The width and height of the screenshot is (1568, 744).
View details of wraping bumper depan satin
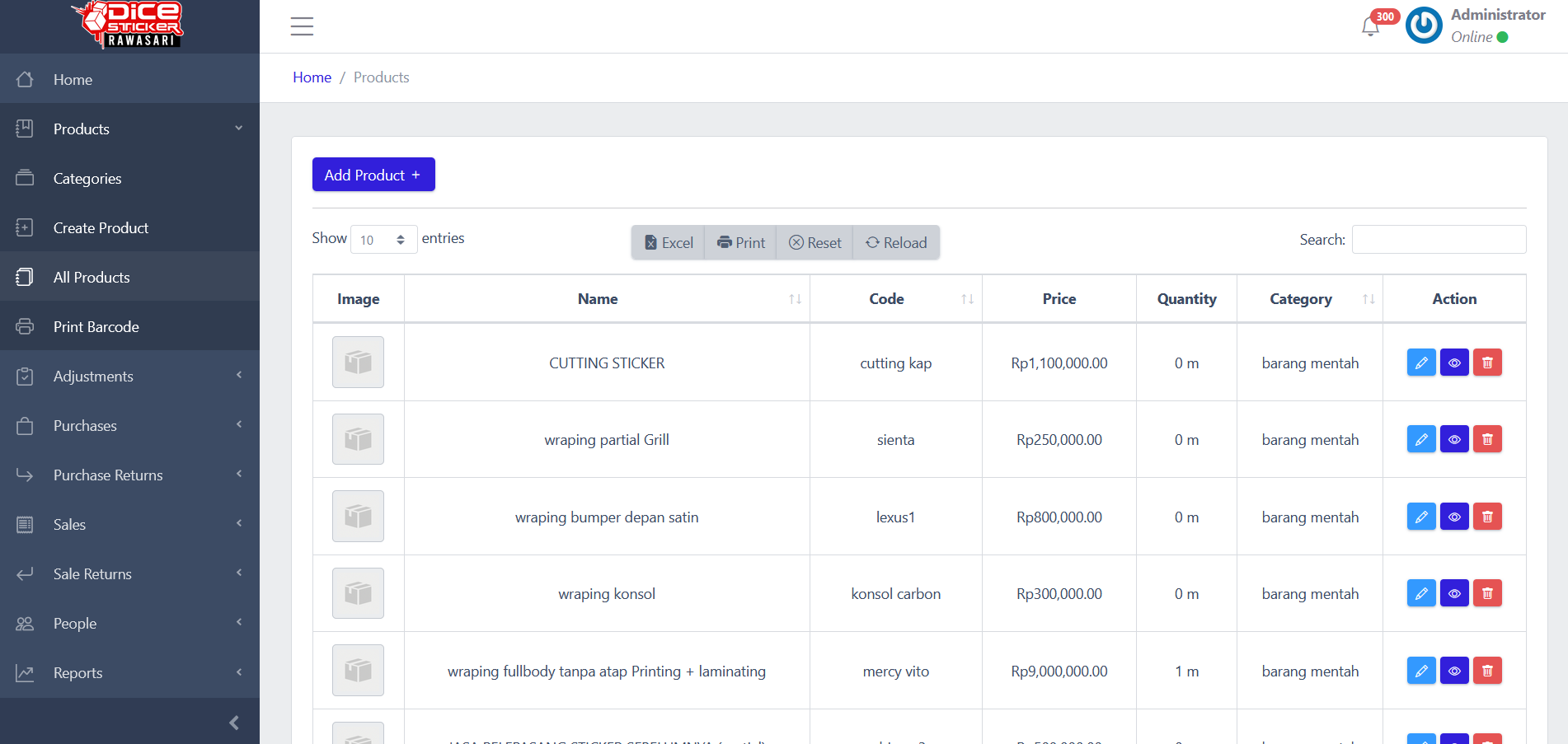[x=1453, y=517]
